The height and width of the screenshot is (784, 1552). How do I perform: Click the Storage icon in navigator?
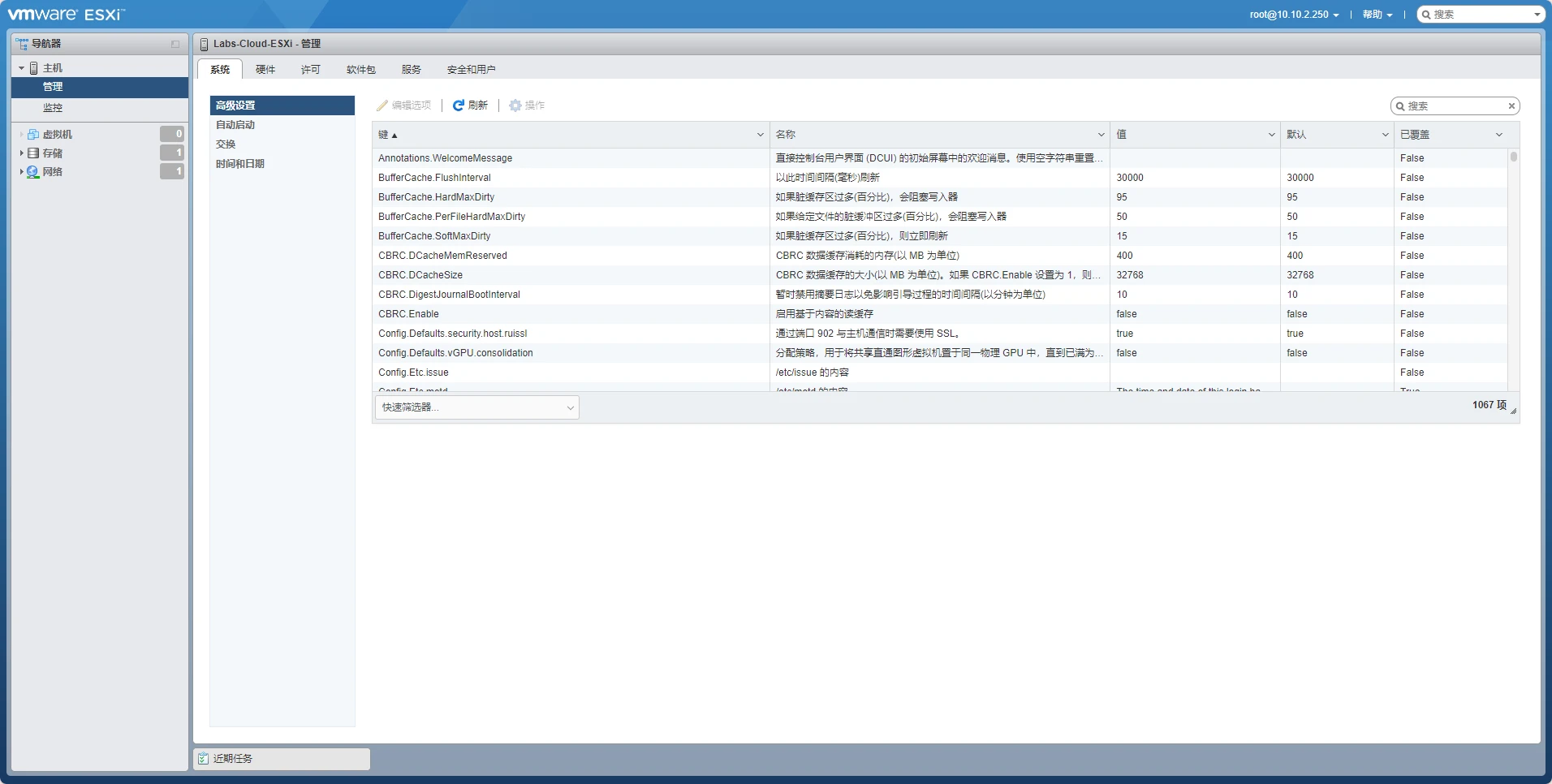[33, 153]
